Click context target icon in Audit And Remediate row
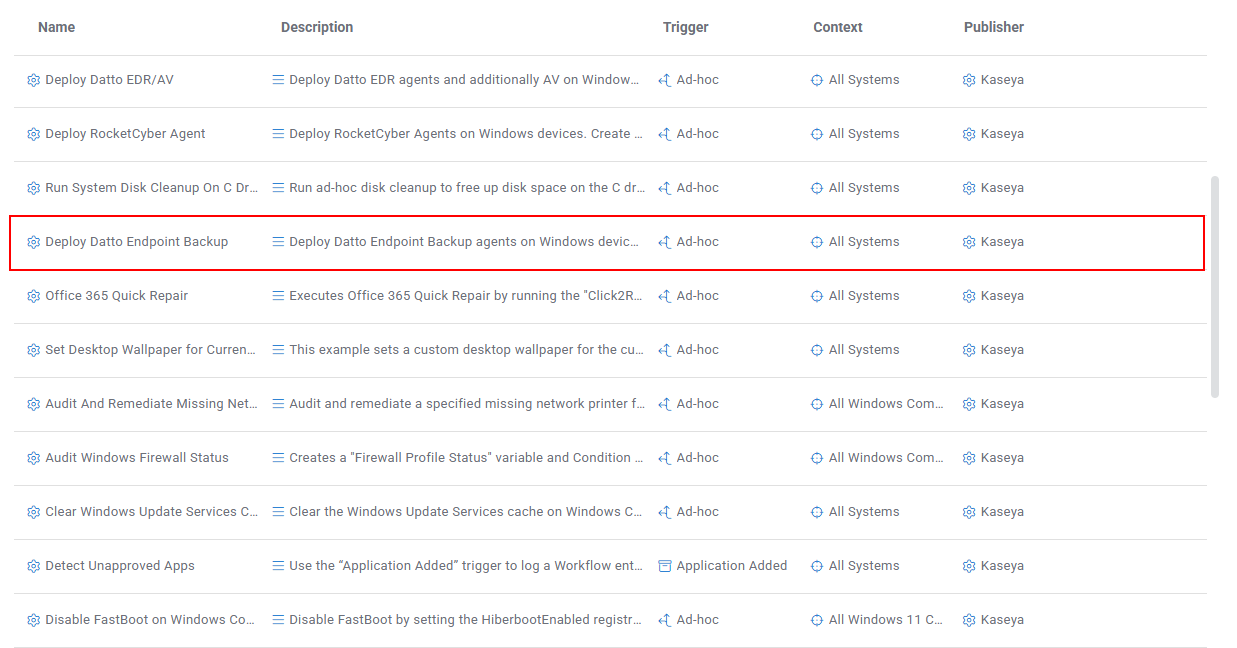Image resolution: width=1237 pixels, height=648 pixels. (817, 404)
